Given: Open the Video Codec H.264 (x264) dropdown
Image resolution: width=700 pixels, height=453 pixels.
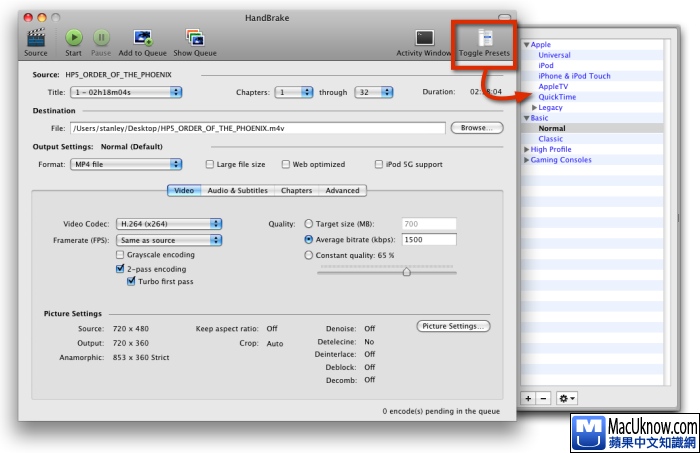Looking at the screenshot, I should [x=169, y=224].
